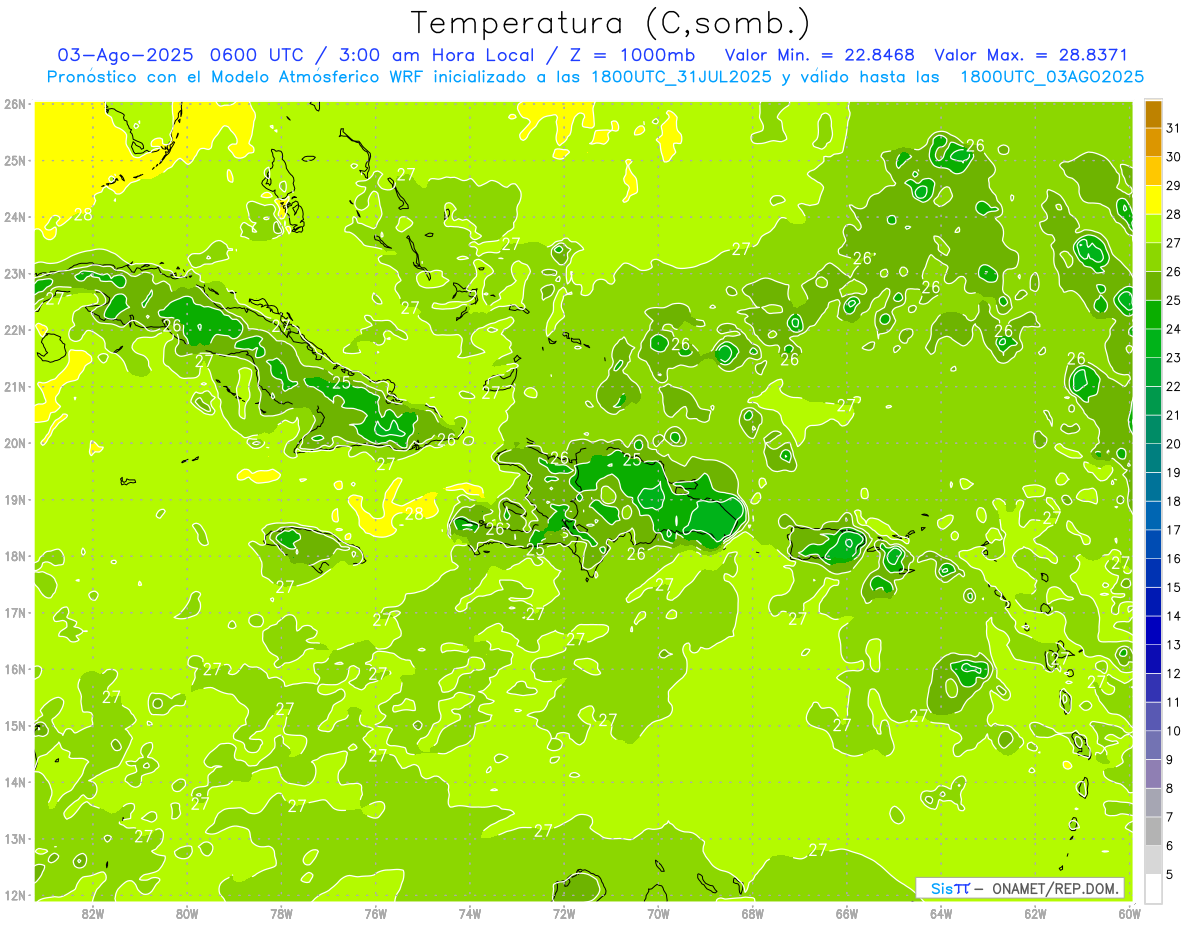Click the color scale value 24
Image resolution: width=1200 pixels, height=927 pixels.
tap(1173, 329)
